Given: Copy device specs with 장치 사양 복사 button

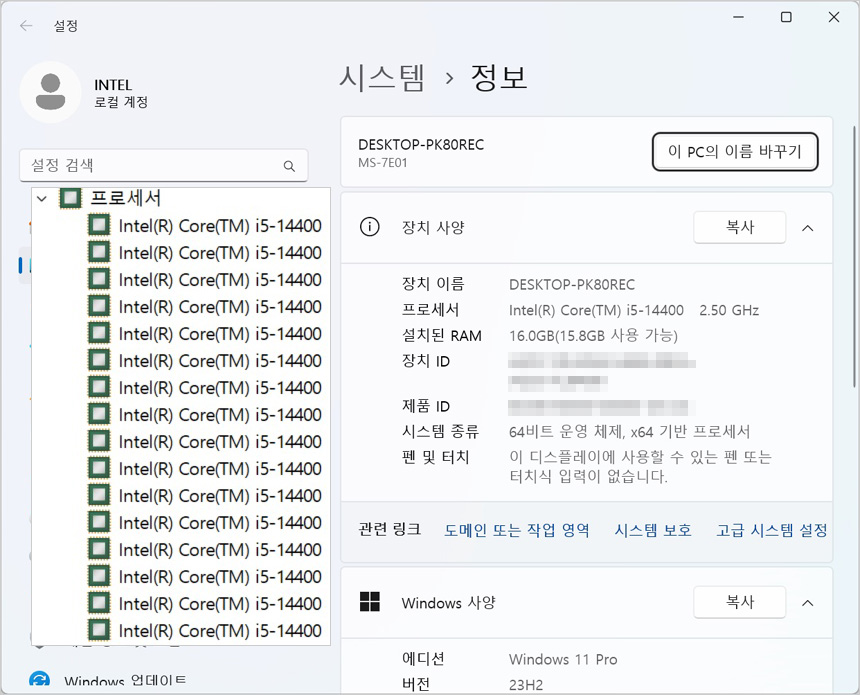Looking at the screenshot, I should 739,227.
